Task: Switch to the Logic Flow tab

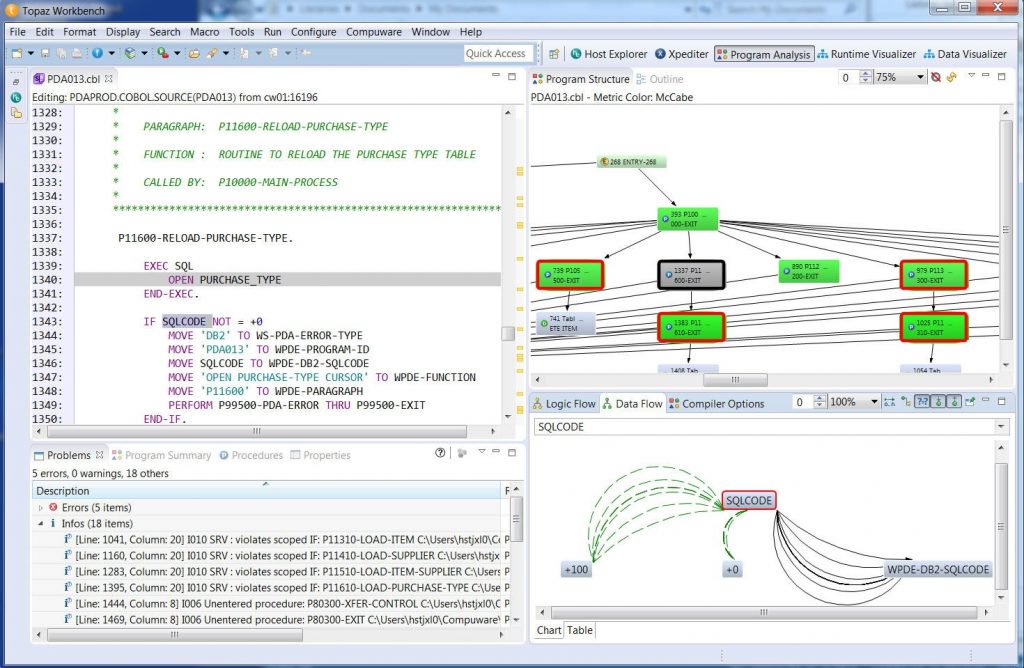Action: click(x=563, y=404)
